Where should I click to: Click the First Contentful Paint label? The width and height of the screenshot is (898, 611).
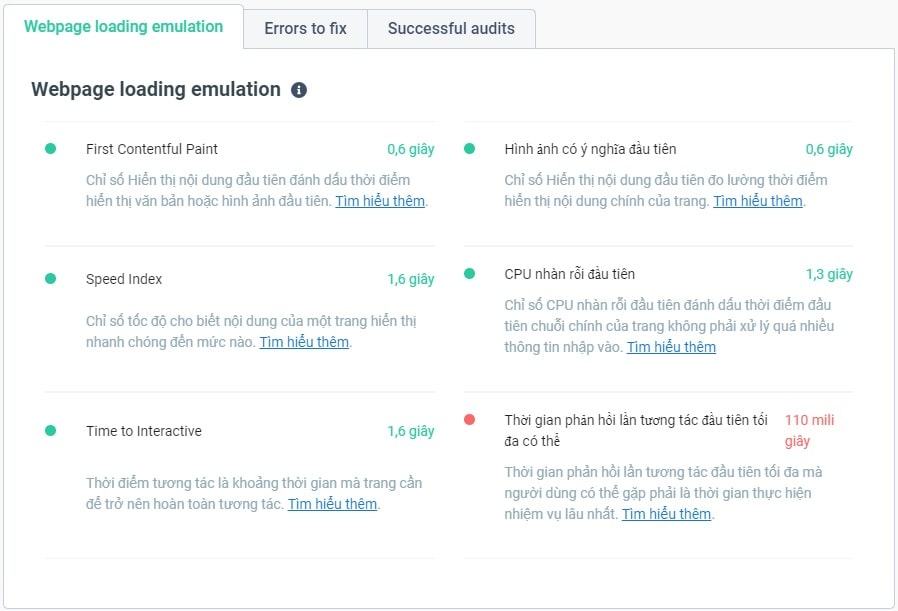click(152, 149)
